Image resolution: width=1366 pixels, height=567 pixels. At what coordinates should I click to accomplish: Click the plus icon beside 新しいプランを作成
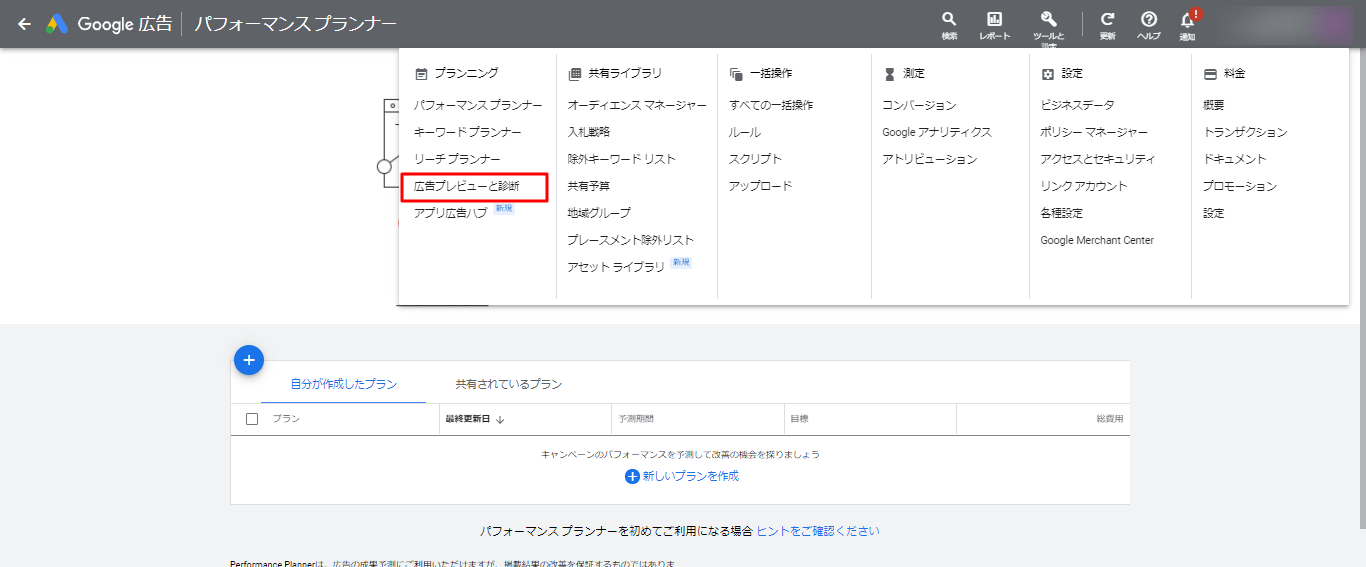pyautogui.click(x=632, y=477)
